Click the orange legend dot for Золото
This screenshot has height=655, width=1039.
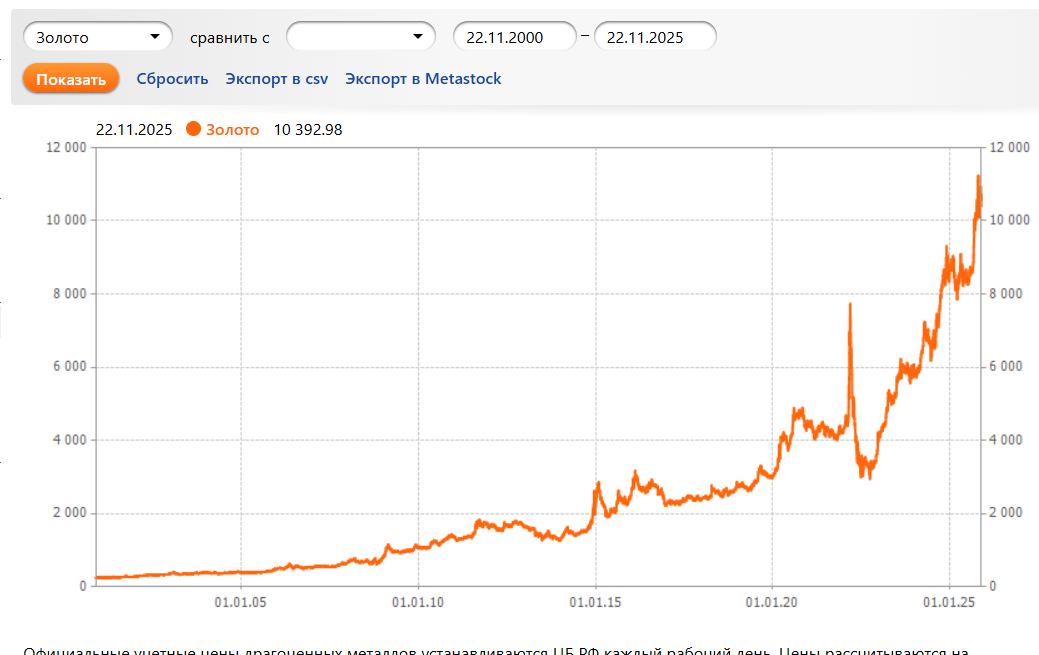pyautogui.click(x=194, y=129)
